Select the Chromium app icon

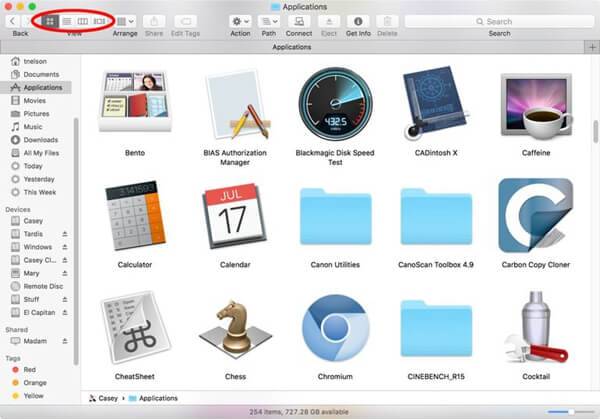click(336, 328)
